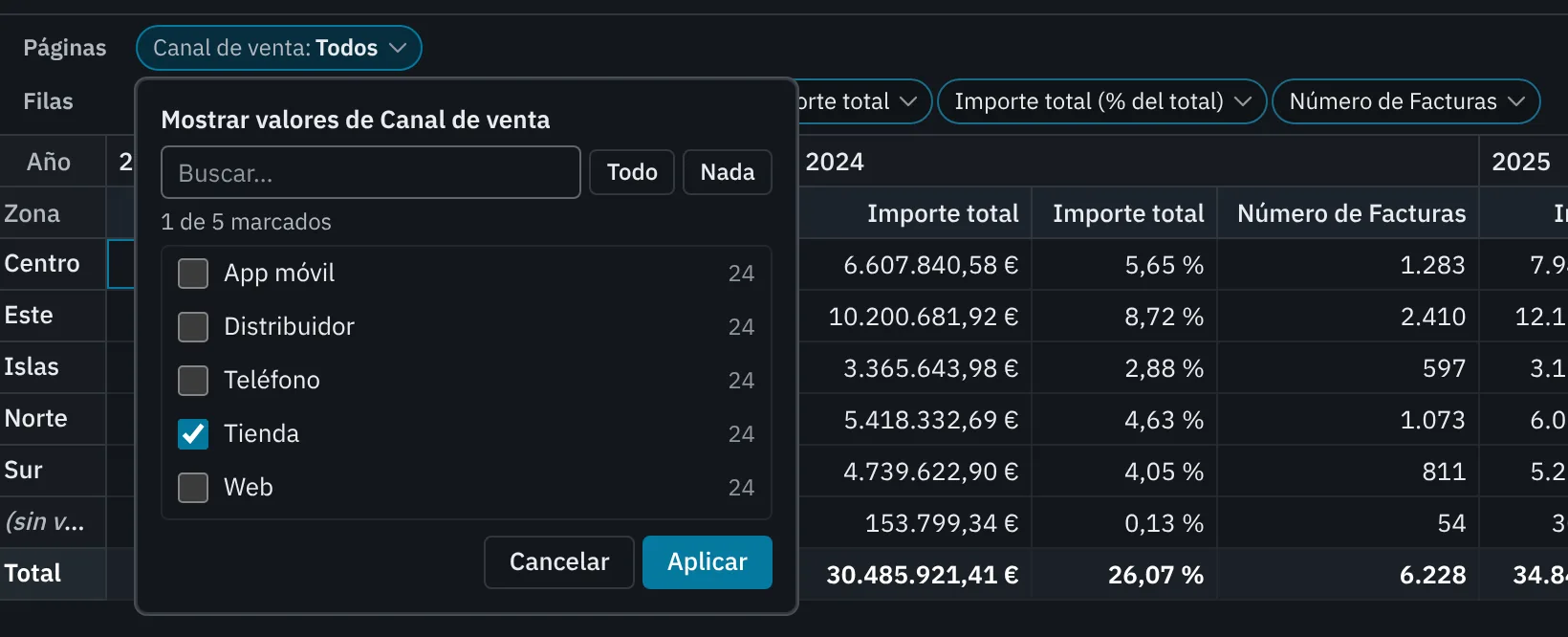
Task: Select the Centro row header
Action: [53, 264]
